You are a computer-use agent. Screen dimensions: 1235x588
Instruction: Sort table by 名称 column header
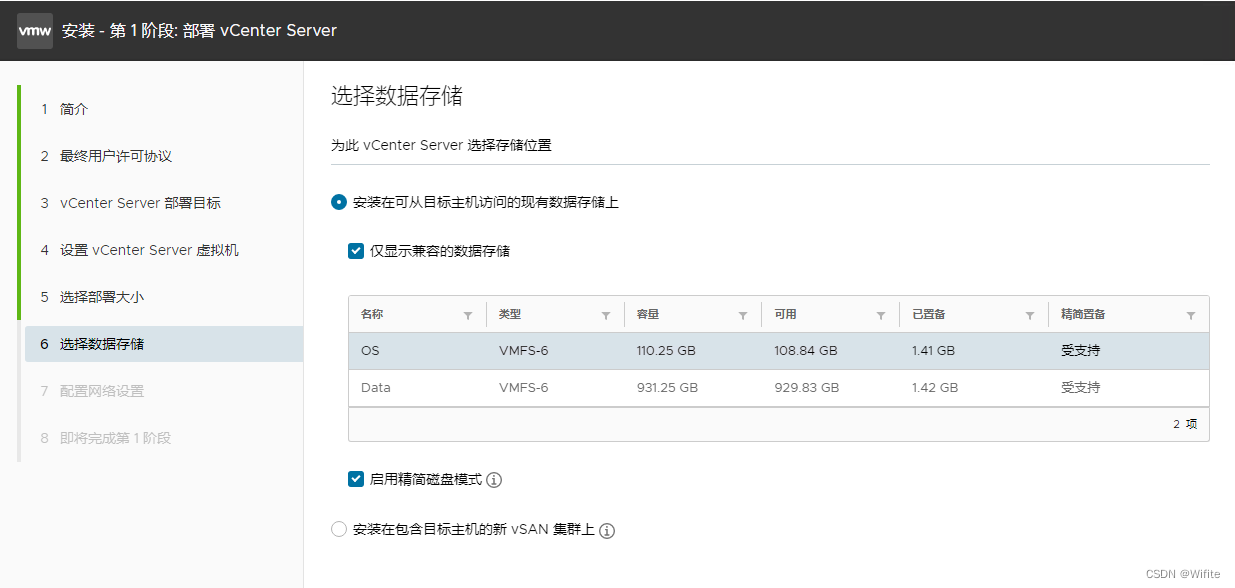point(372,314)
